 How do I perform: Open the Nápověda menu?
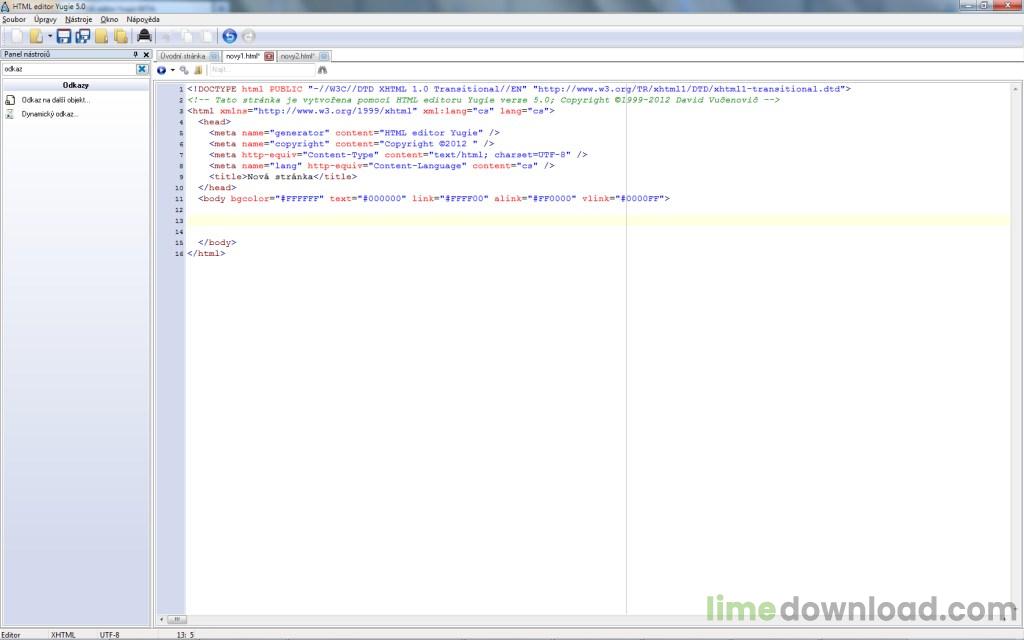(x=143, y=20)
